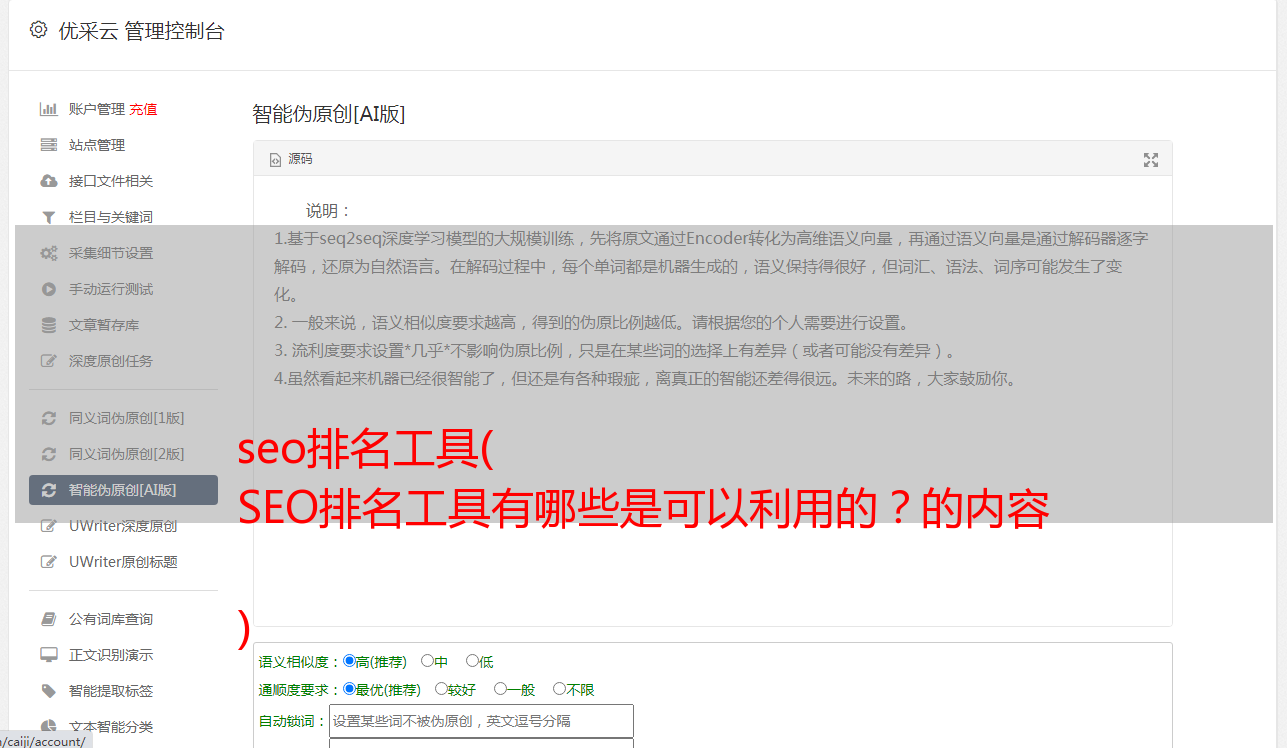
Task: Select 中 for 语义相似度
Action: point(434,661)
